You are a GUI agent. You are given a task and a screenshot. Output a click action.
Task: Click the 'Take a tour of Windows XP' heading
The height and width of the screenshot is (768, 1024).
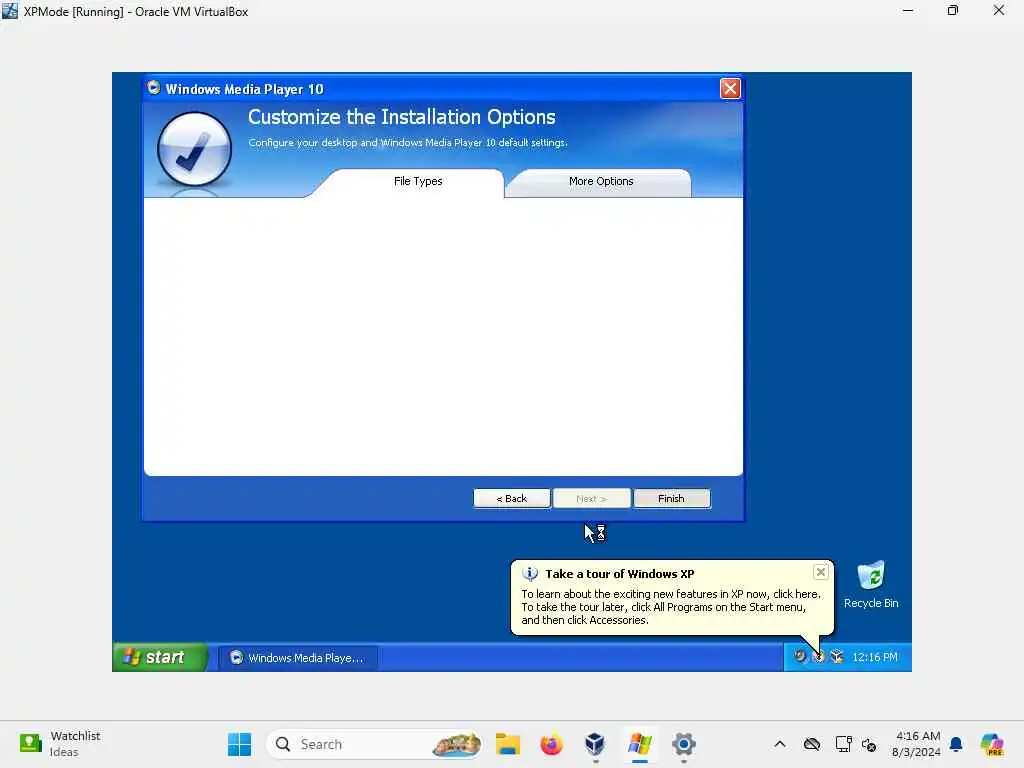620,574
